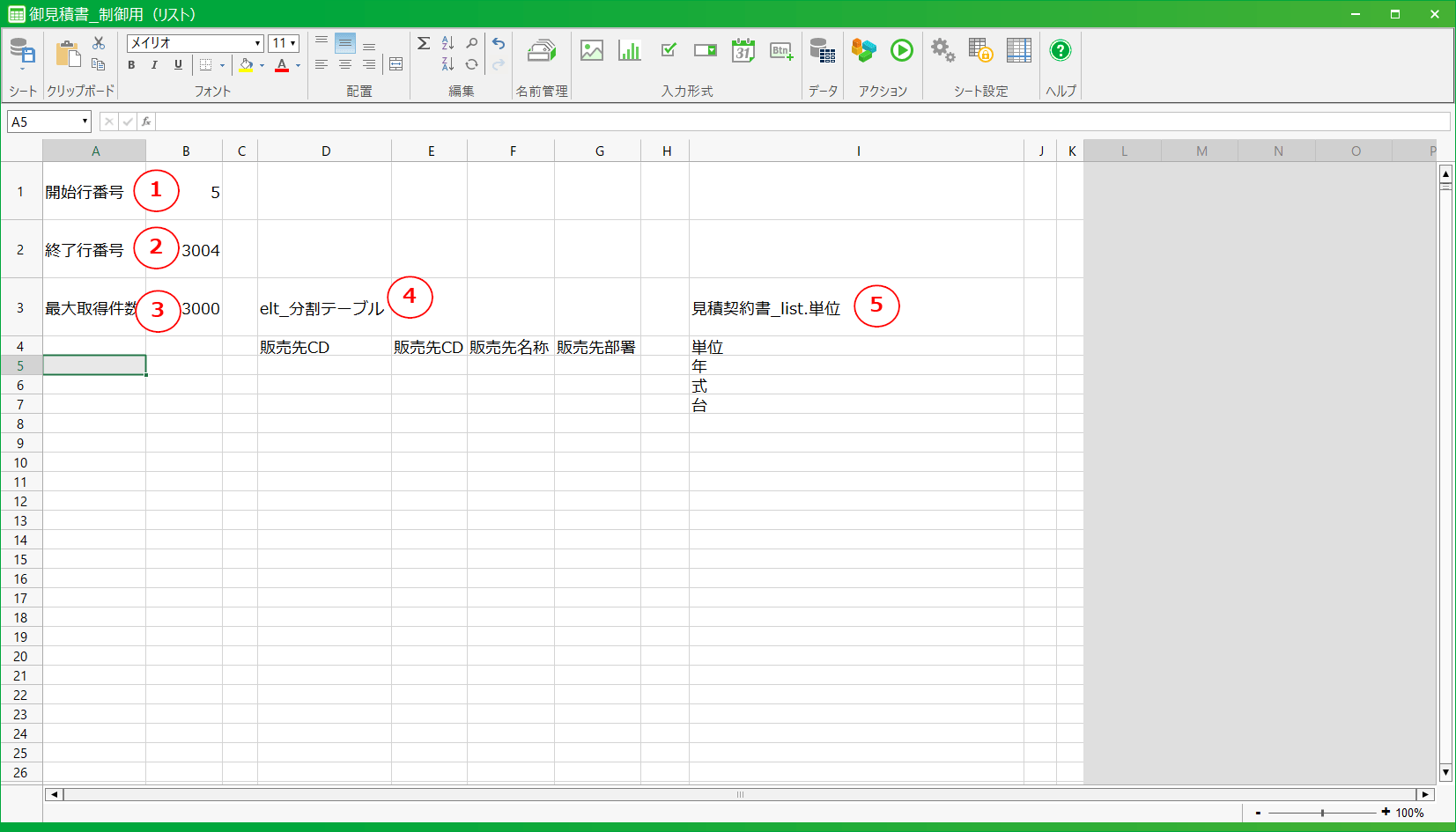Toggle bold formatting

[131, 65]
